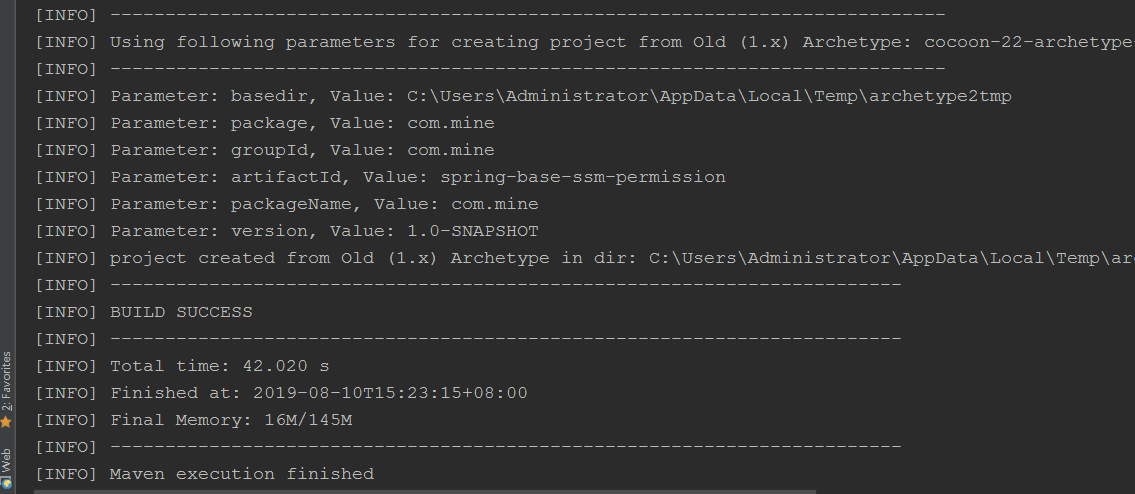Click the Favorites star icon
Screen dimensions: 1135x494
6,422
